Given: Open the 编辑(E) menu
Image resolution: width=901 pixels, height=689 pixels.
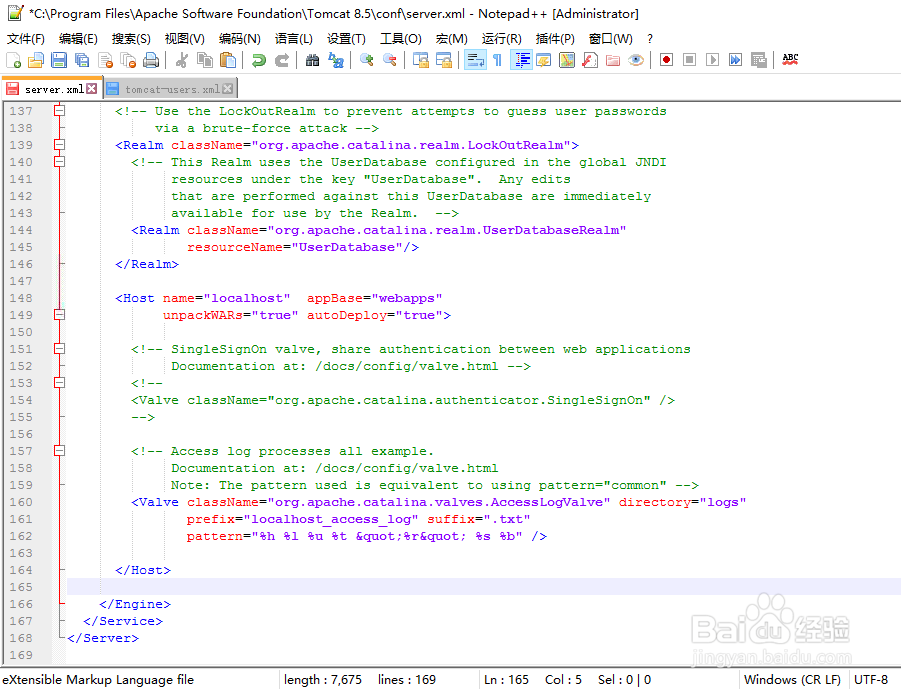Looking at the screenshot, I should pos(78,39).
